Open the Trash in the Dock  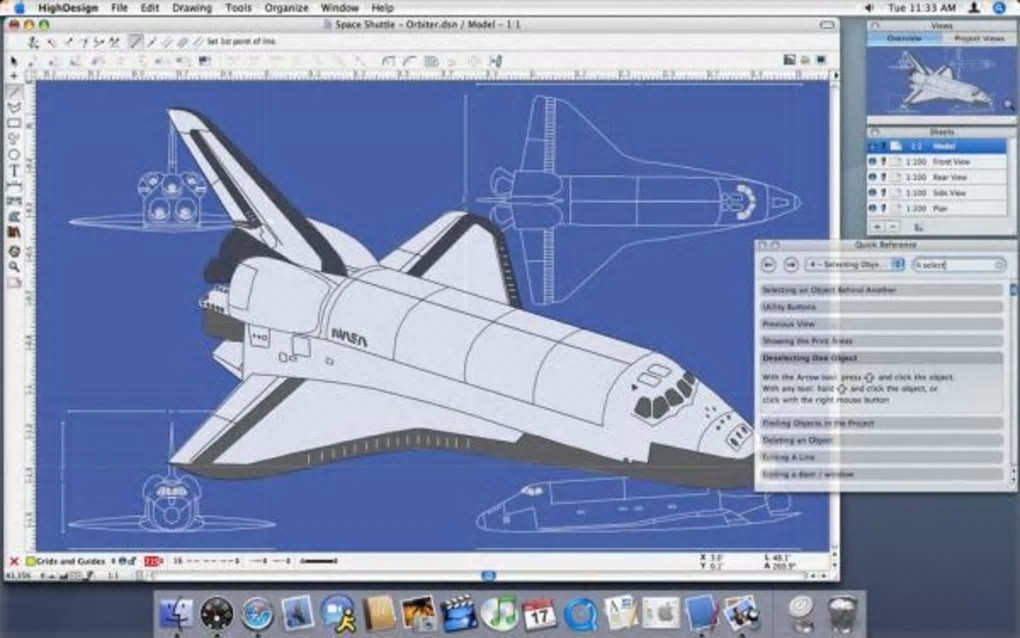pyautogui.click(x=842, y=613)
